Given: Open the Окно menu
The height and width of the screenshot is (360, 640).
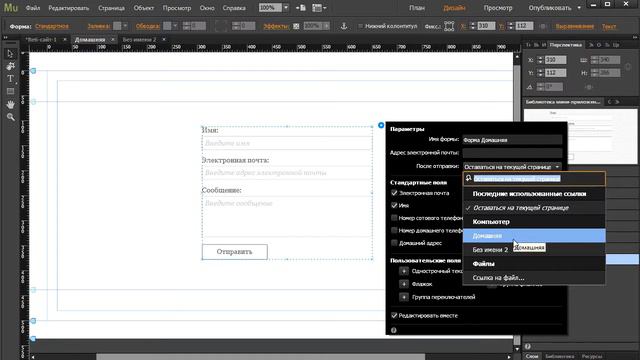Looking at the screenshot, I should (x=207, y=8).
